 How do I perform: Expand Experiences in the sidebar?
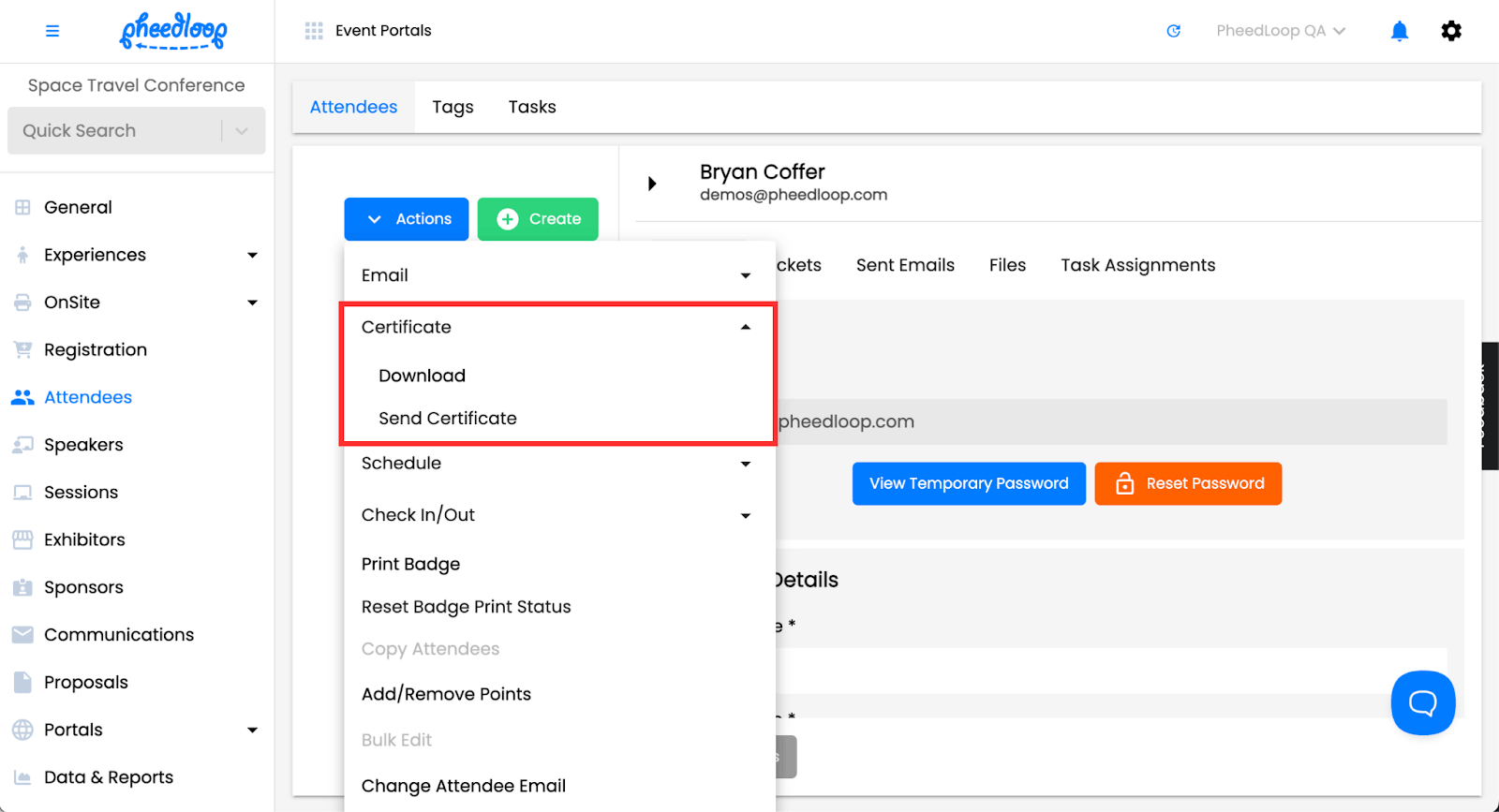point(252,255)
